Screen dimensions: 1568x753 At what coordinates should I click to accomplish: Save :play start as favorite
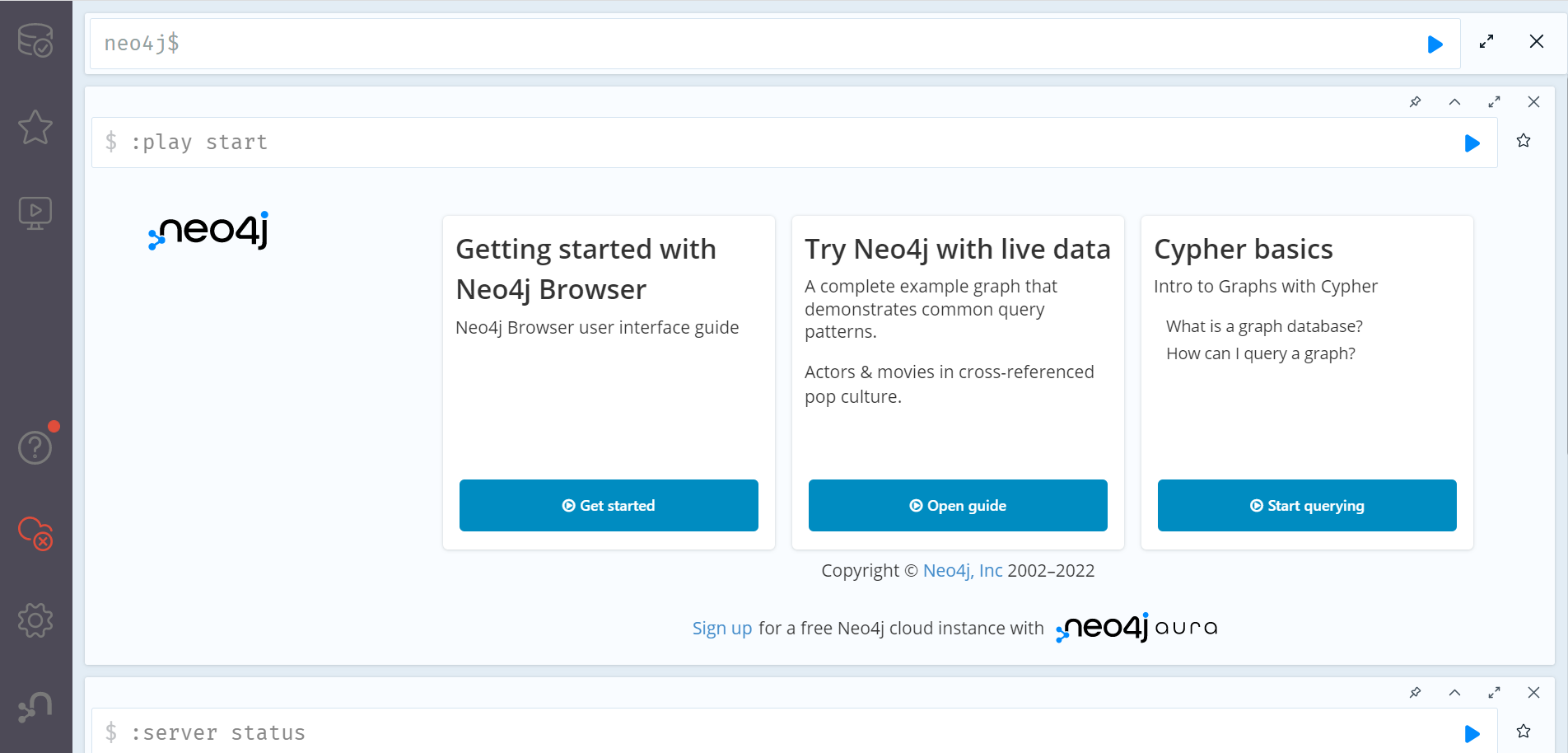coord(1524,141)
